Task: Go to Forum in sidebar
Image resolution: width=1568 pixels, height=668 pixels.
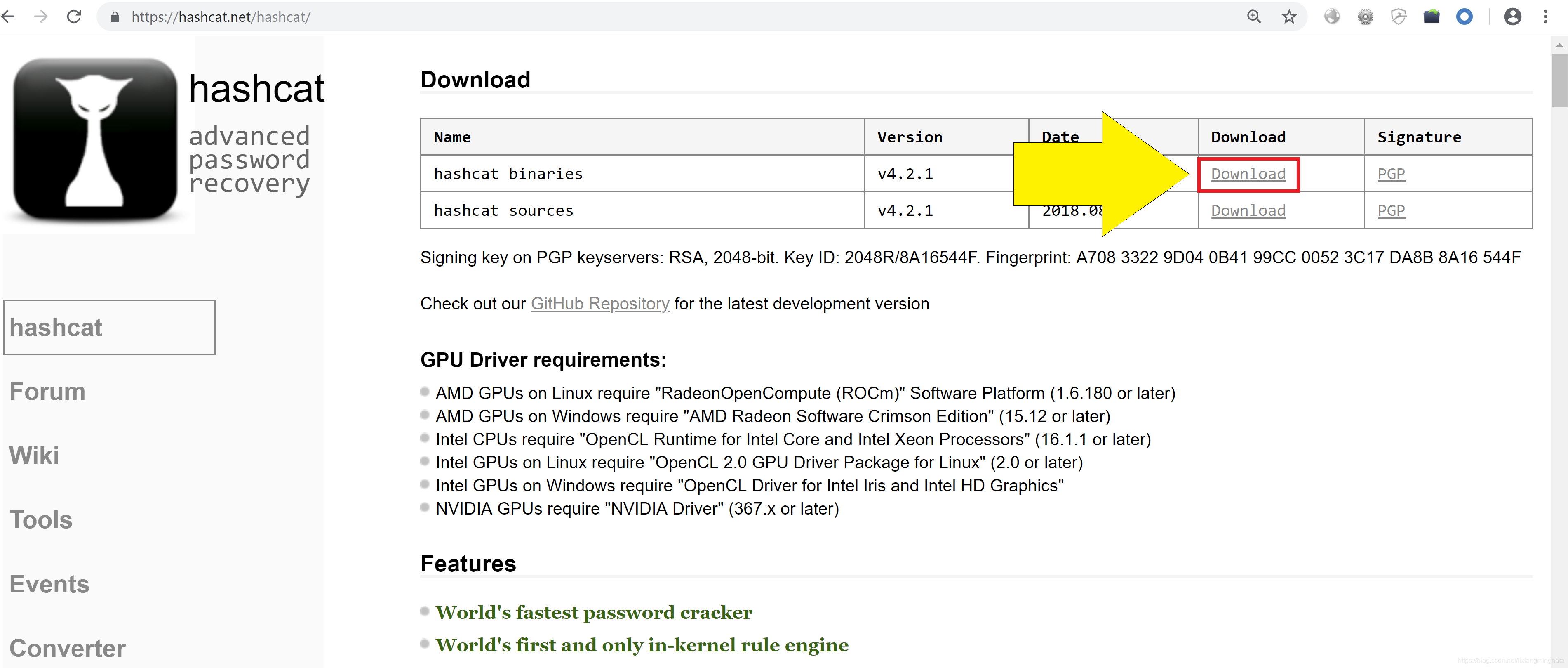Action: (47, 392)
